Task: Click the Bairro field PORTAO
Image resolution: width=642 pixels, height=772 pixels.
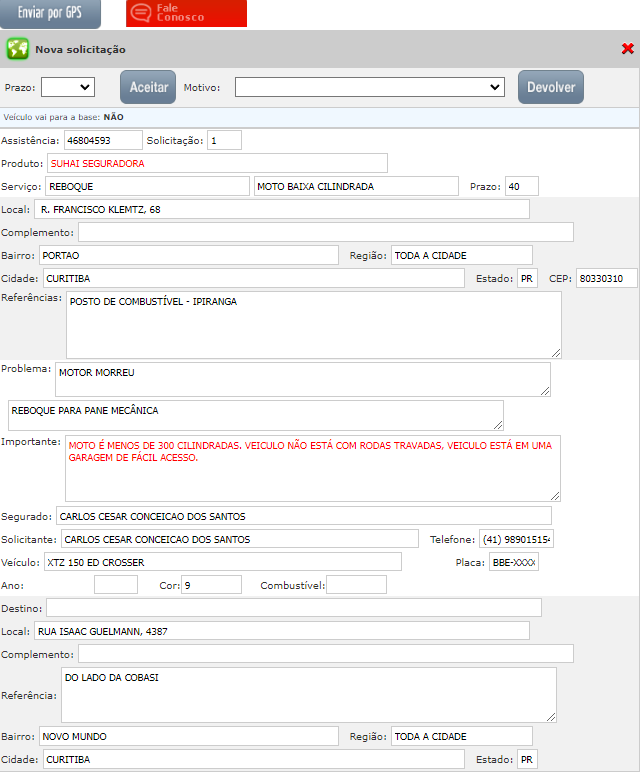Action: 189,256
